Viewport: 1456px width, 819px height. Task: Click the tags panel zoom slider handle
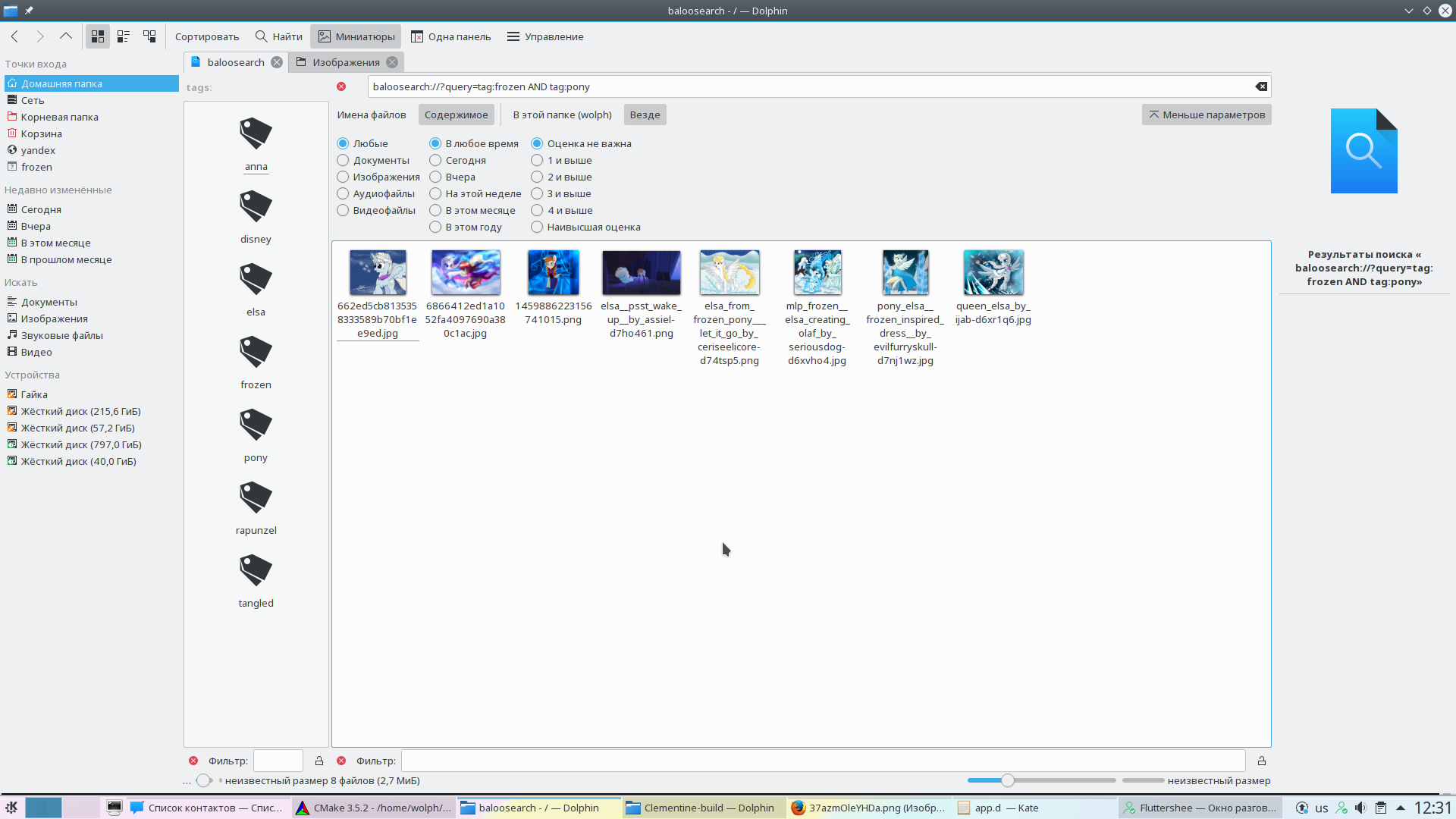coord(203,780)
